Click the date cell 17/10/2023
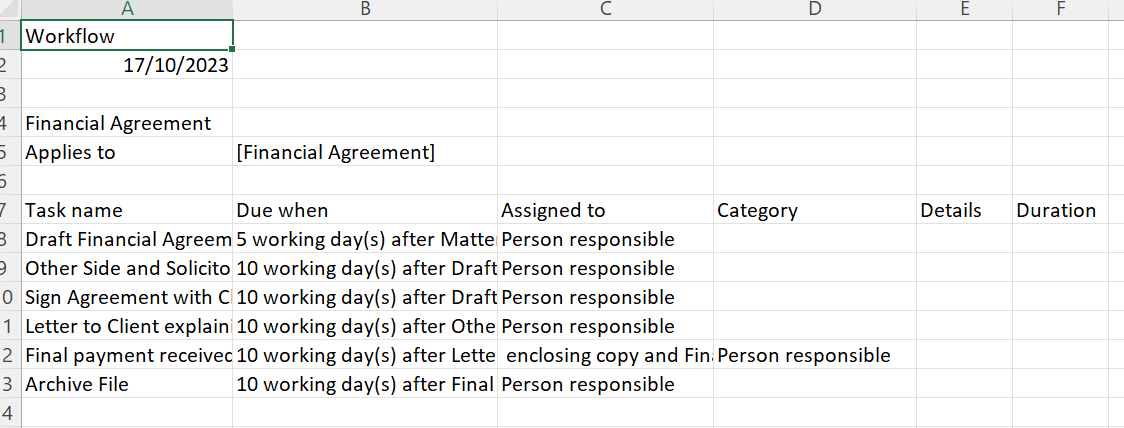1124x428 pixels. [x=127, y=65]
